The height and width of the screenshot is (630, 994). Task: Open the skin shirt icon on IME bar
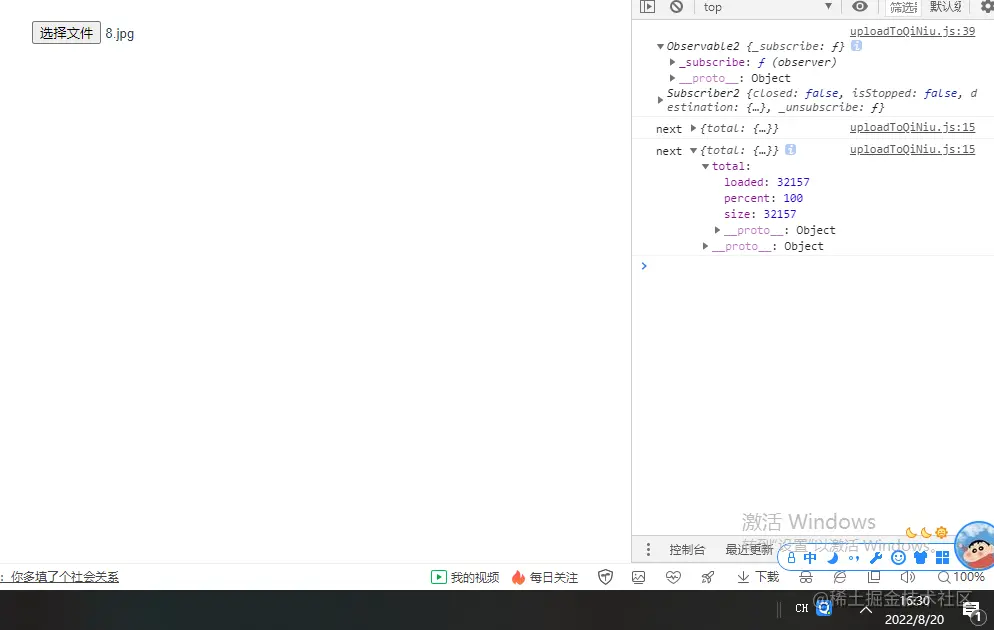coord(920,558)
